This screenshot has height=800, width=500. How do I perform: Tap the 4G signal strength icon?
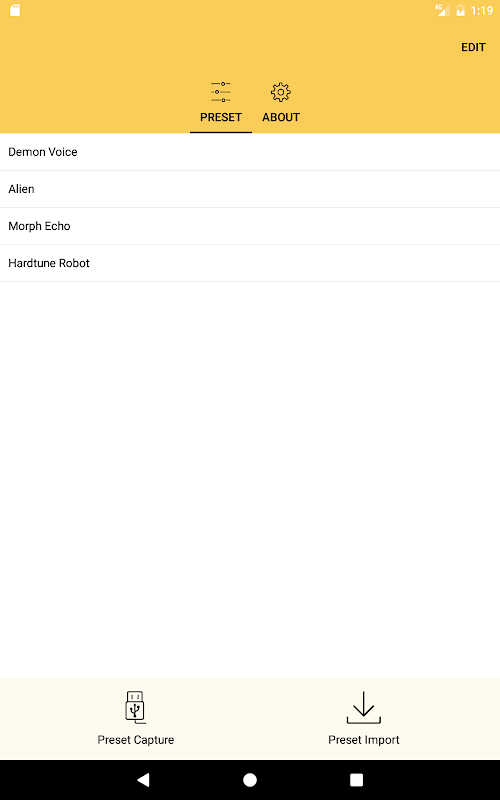coord(442,10)
